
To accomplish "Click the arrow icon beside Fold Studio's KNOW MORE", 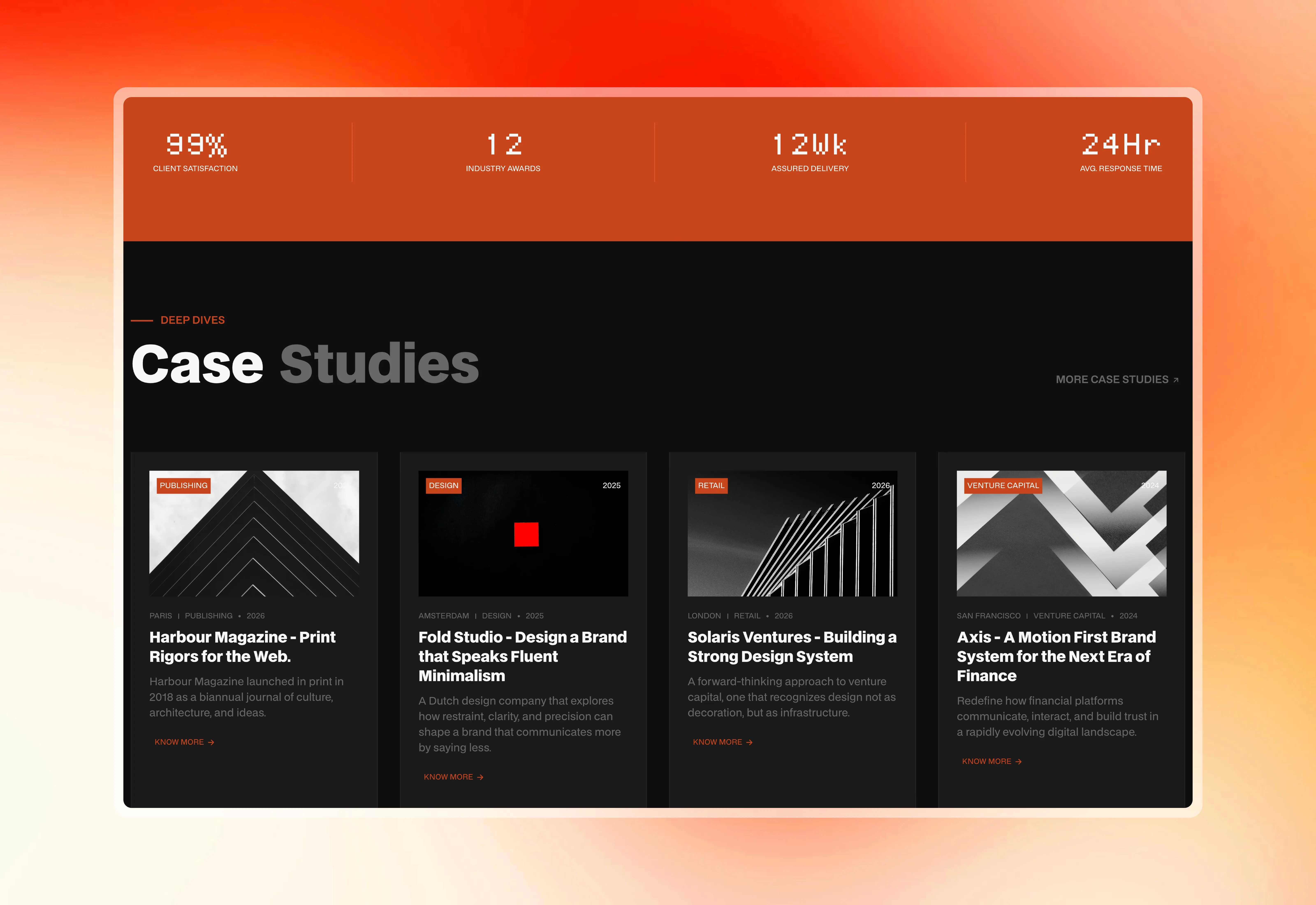I will pos(480,777).
